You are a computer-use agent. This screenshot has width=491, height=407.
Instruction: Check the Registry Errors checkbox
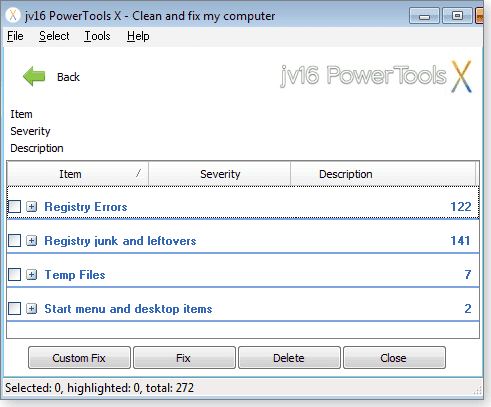14,207
